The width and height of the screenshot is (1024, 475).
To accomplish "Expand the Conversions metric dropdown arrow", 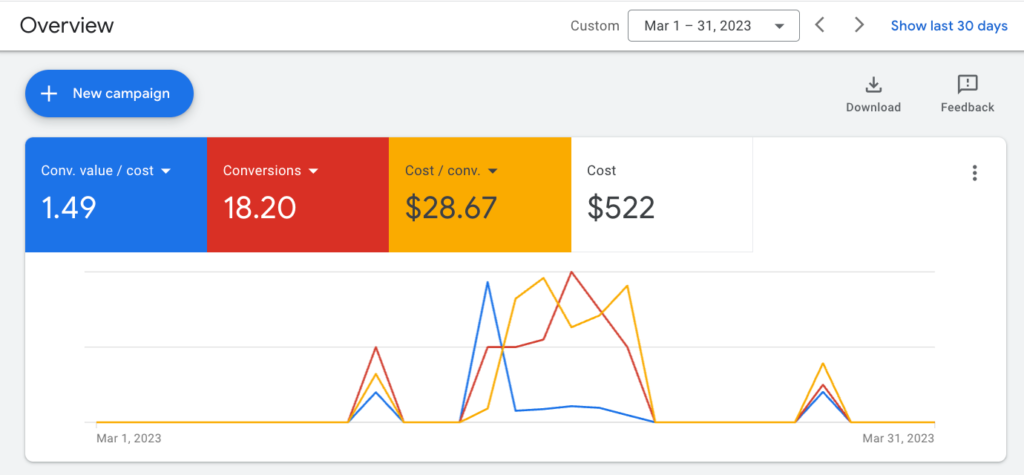I will pos(313,171).
